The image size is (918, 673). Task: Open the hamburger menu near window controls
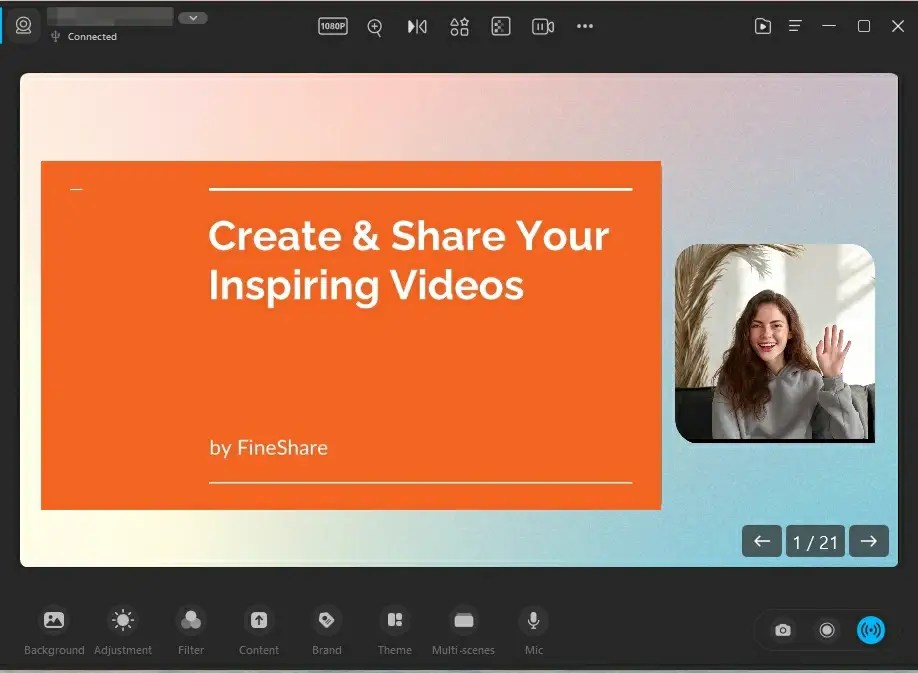pos(795,26)
